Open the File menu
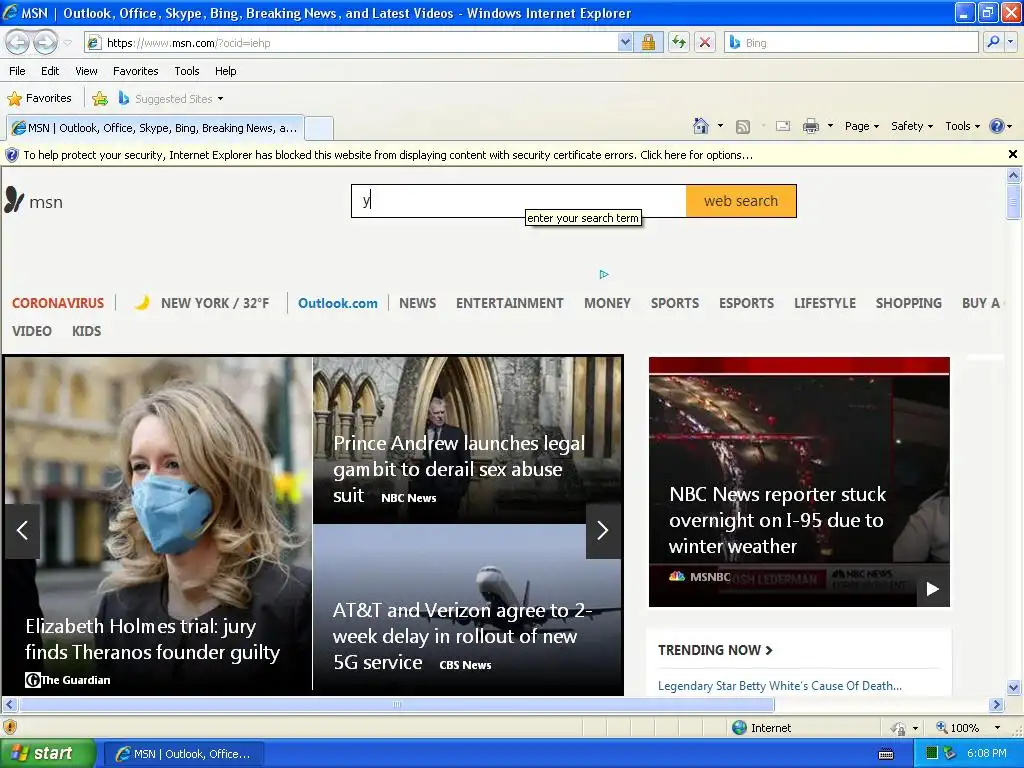 click(18, 71)
